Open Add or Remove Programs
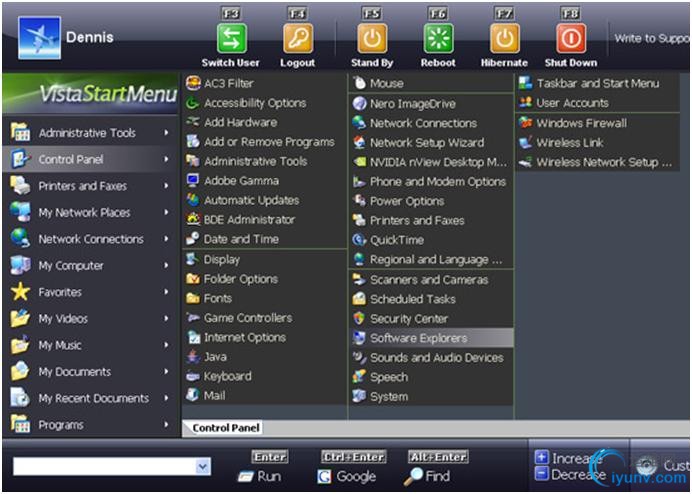This screenshot has height=494, width=692. [265, 142]
